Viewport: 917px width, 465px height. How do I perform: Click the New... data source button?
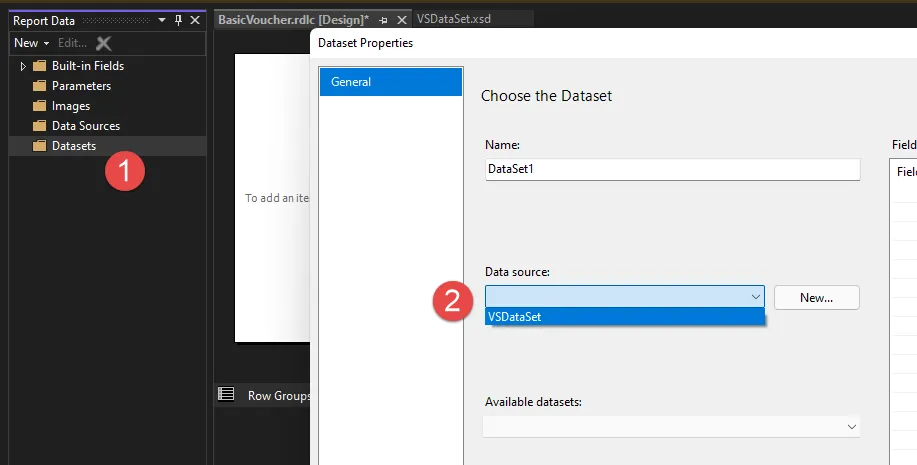pos(816,297)
